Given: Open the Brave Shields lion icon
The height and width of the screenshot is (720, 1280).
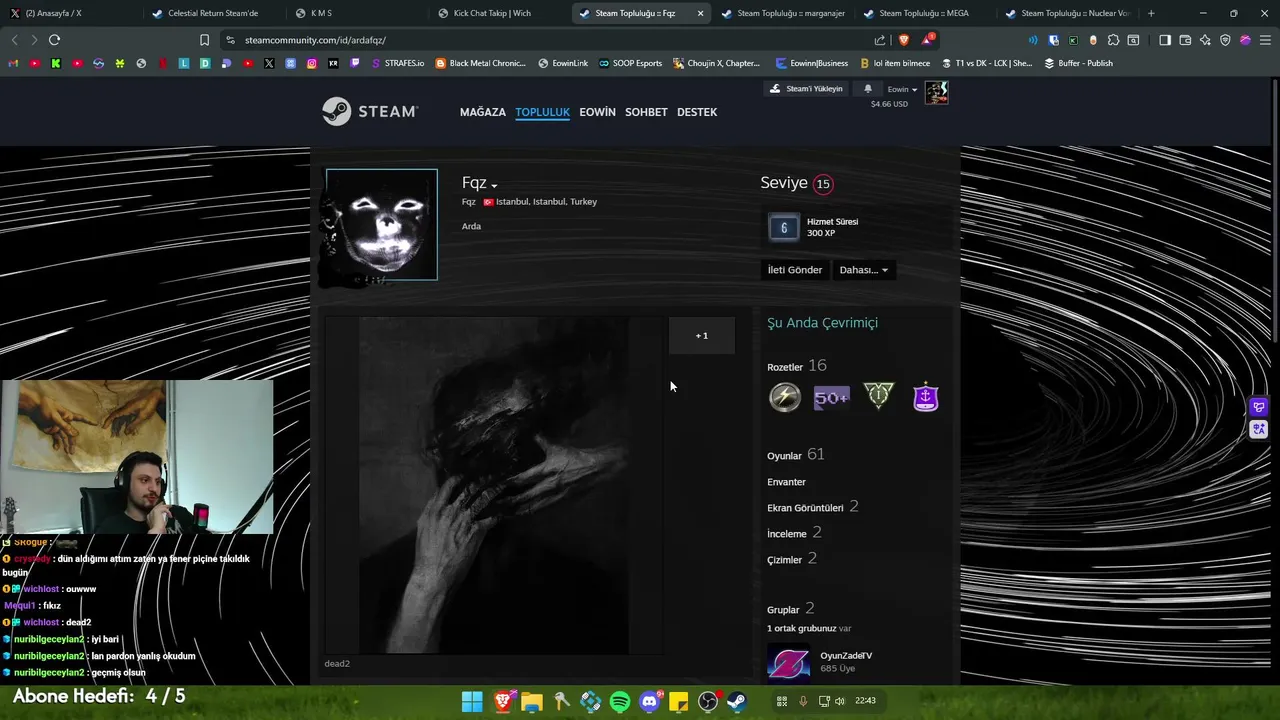Looking at the screenshot, I should click(904, 40).
